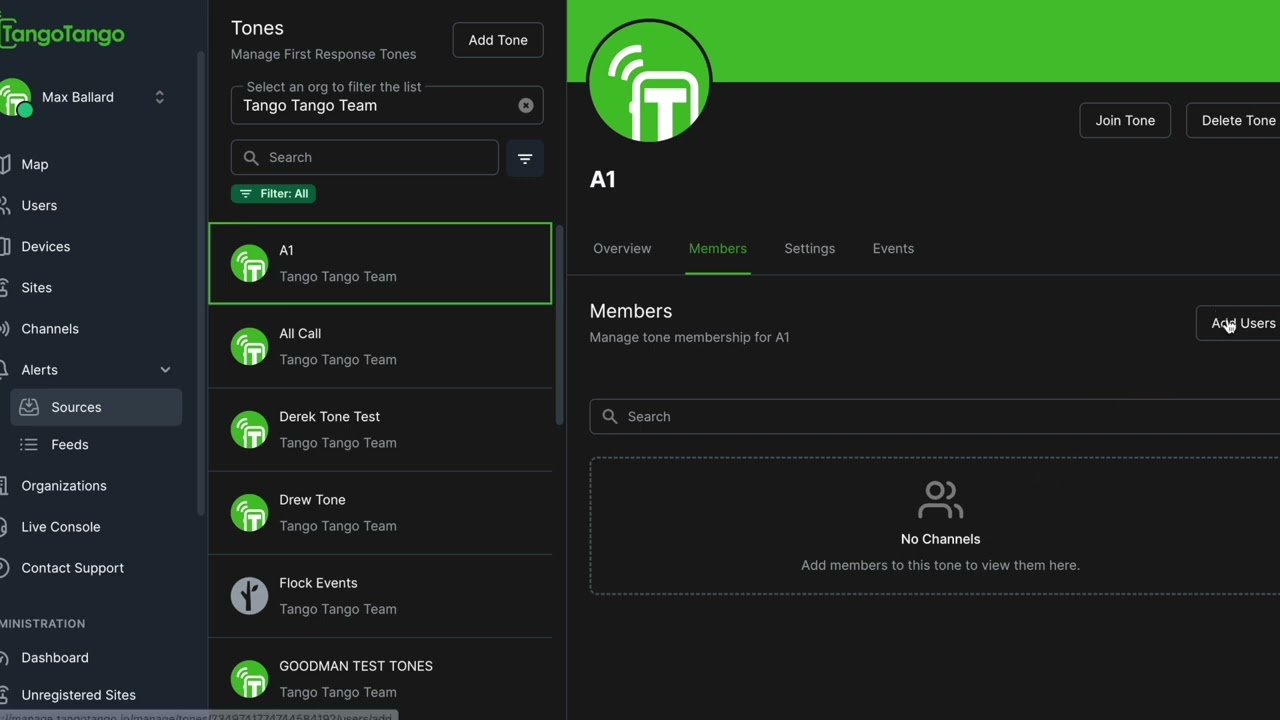
Task: Open the tone filter options icon
Action: [525, 158]
